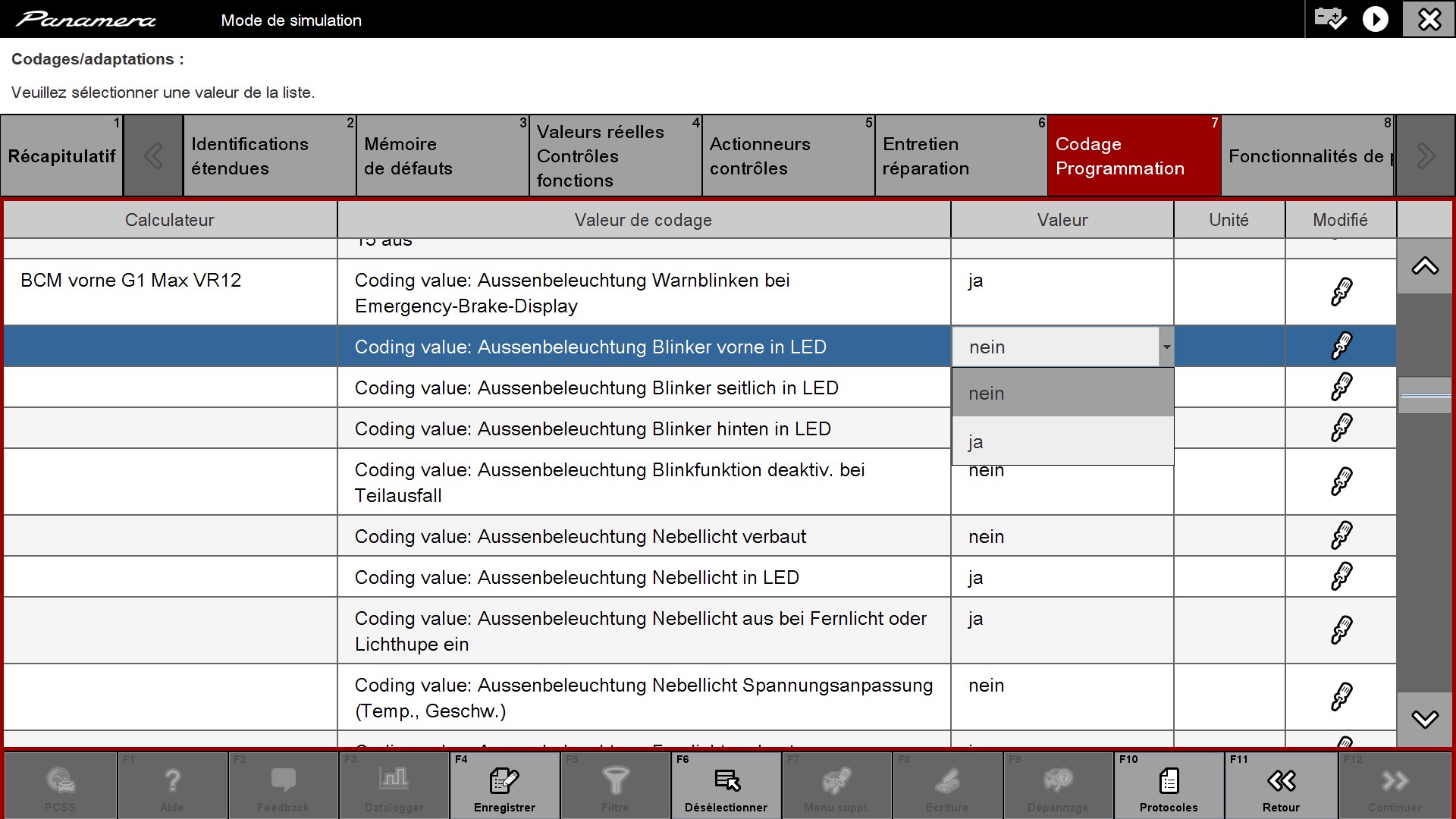Select the Blinker vorne in LED coding value
Image resolution: width=1456 pixels, height=819 pixels.
pyautogui.click(x=643, y=347)
